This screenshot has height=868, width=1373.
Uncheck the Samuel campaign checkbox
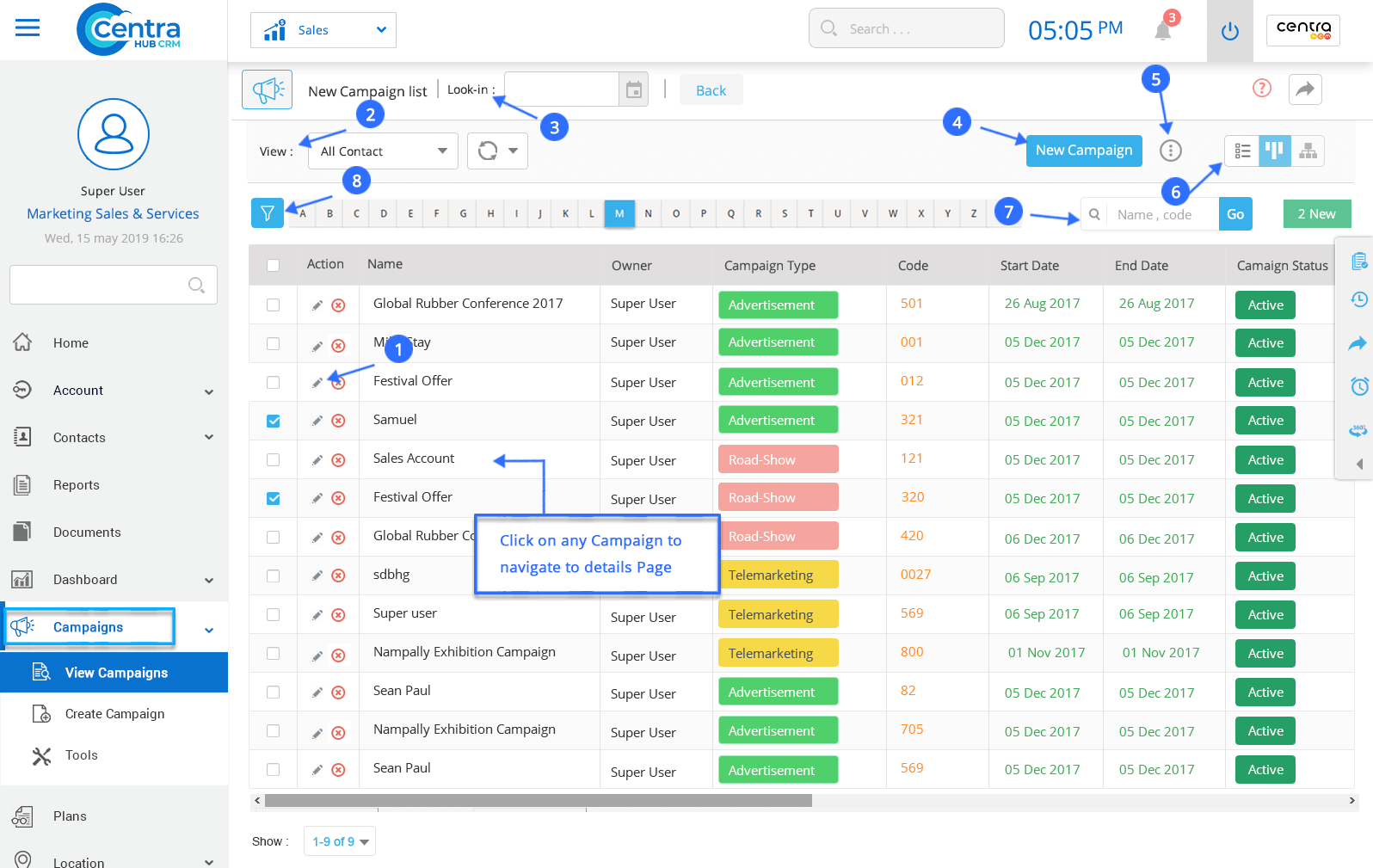(274, 421)
